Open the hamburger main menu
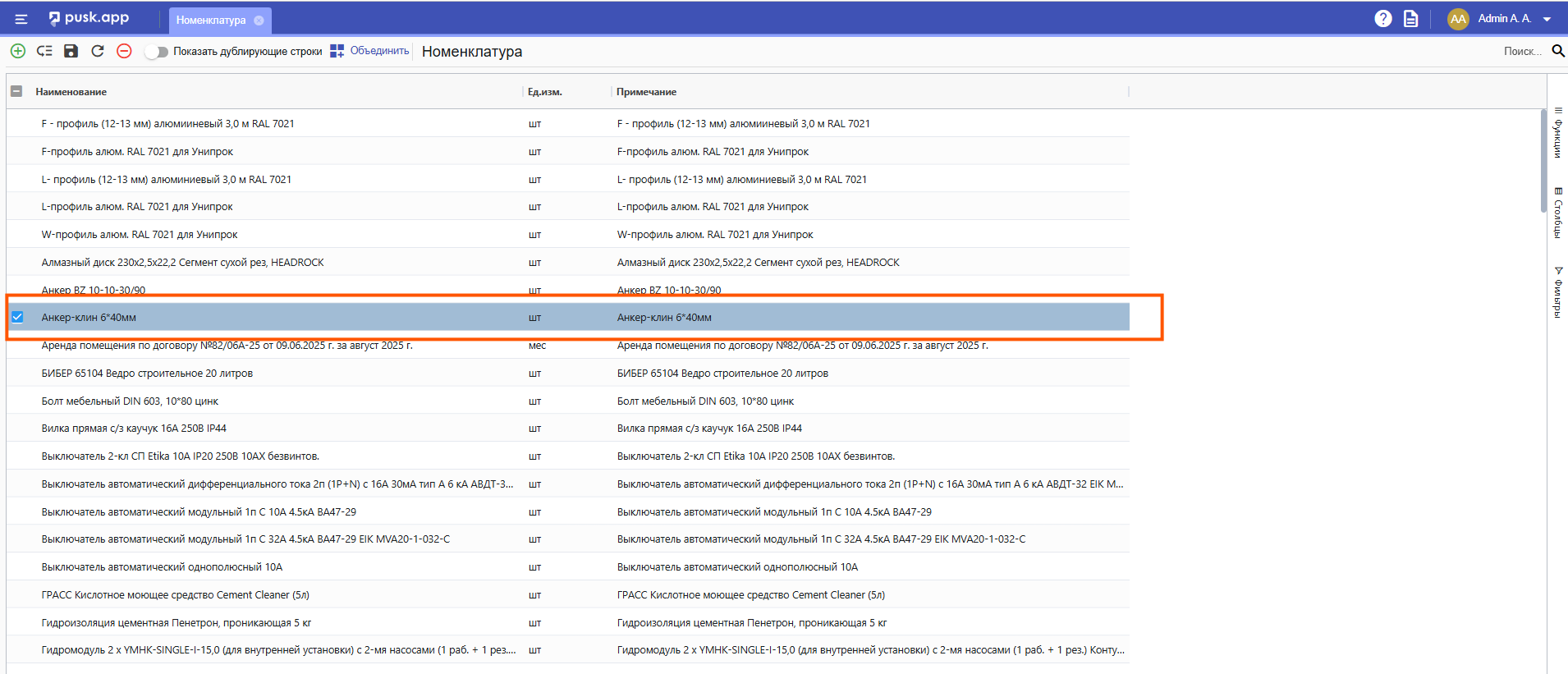Viewport: 1568px width, 674px height. tap(21, 19)
